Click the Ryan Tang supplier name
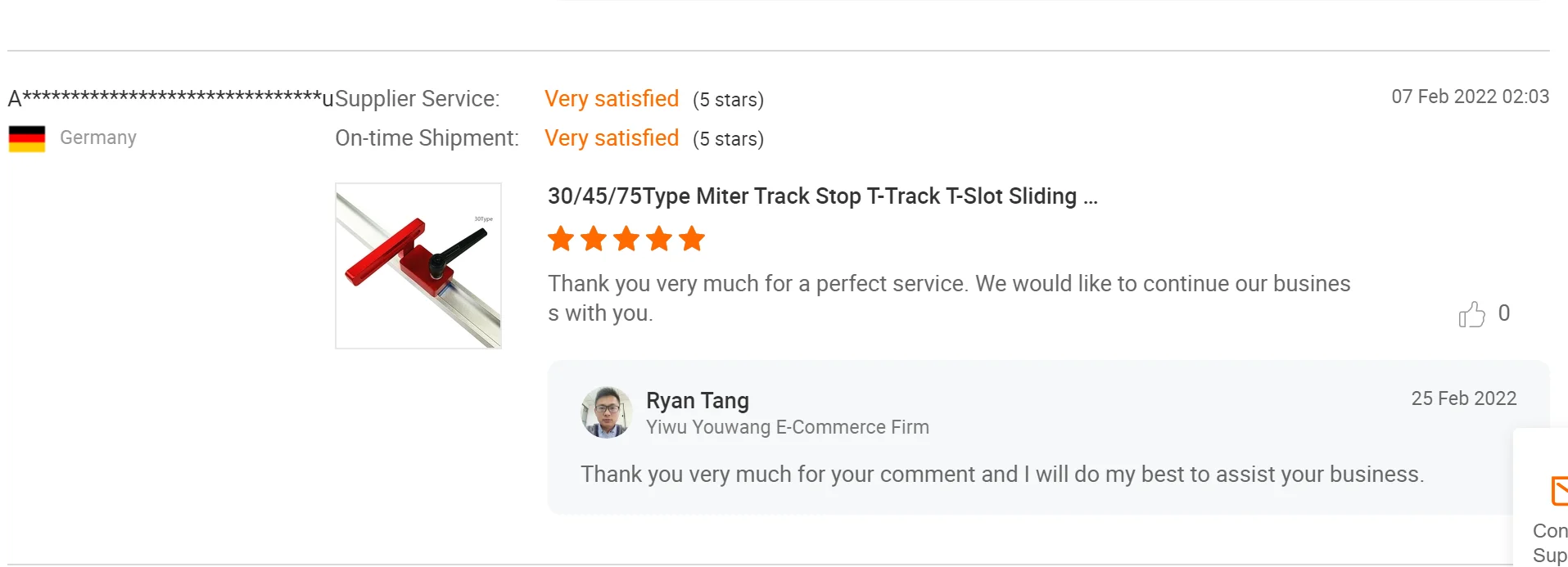Viewport: 1568px width, 567px height. 697,400
